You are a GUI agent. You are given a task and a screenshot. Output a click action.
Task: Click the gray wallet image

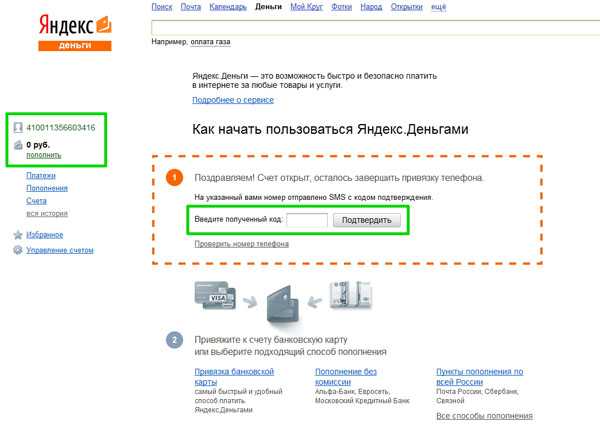point(282,304)
